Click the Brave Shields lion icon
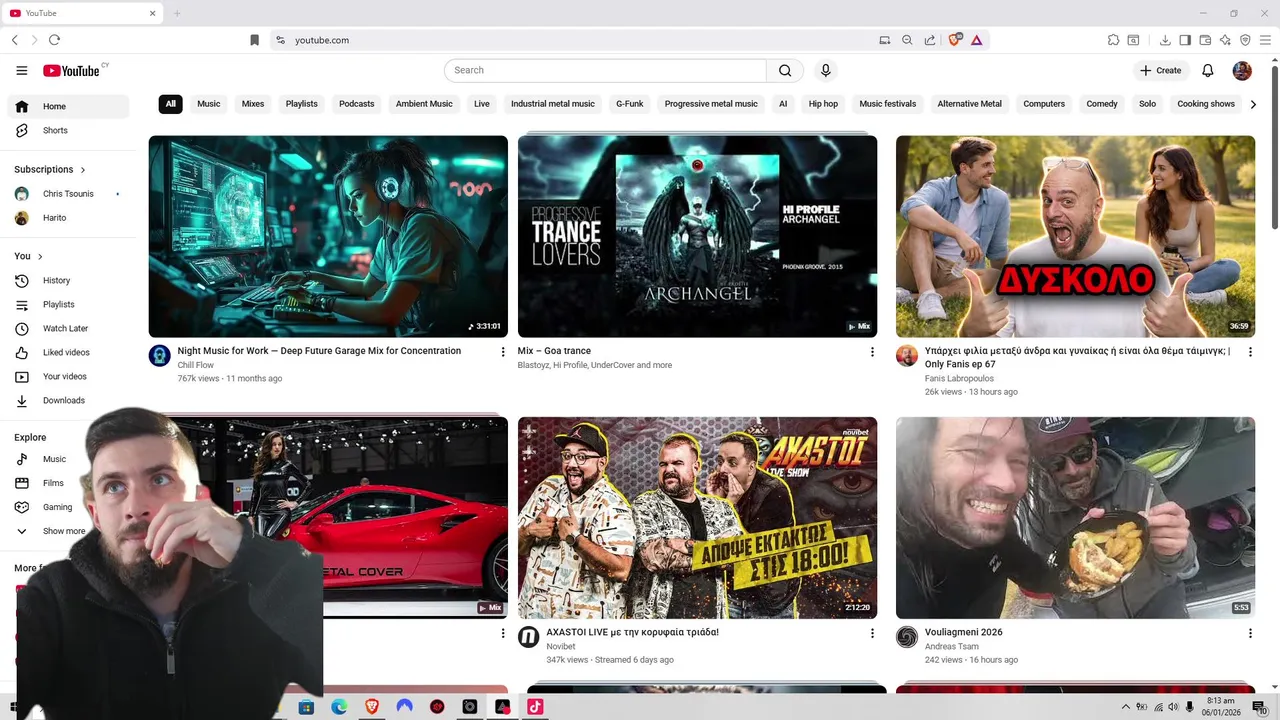Image resolution: width=1280 pixels, height=720 pixels. point(955,40)
